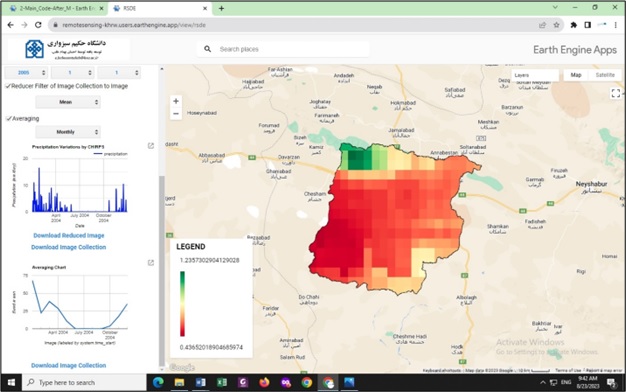Switch map to Satellite view

pos(605,75)
